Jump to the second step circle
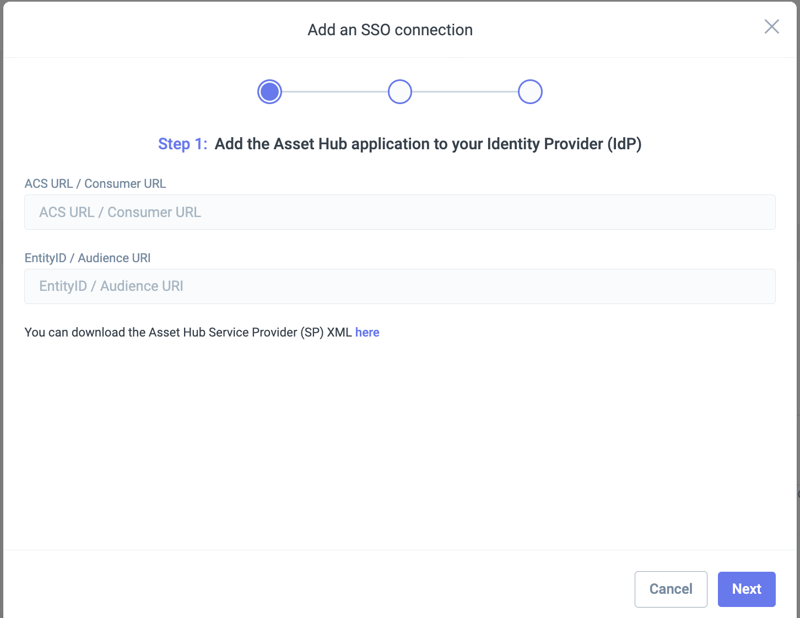This screenshot has width=800, height=618. point(400,92)
